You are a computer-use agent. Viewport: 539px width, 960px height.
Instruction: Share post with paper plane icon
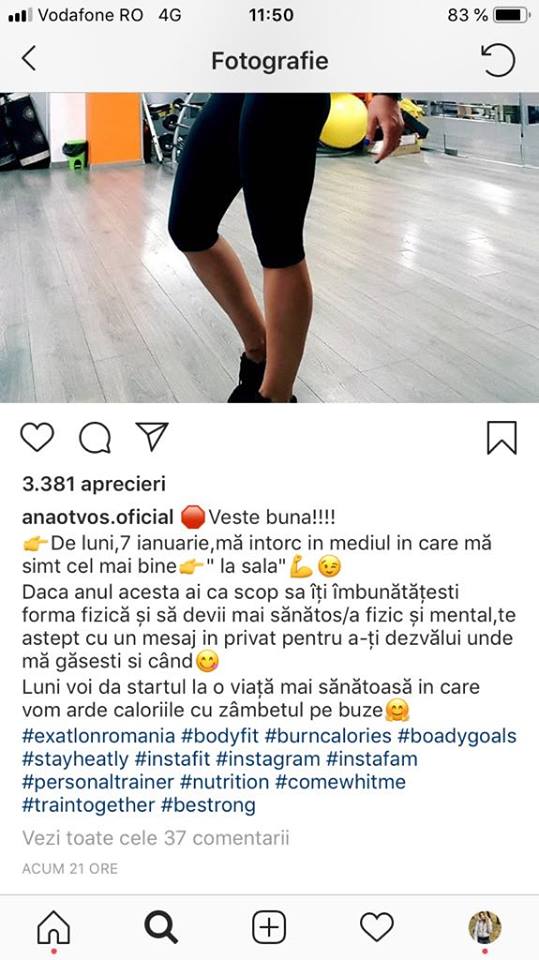click(152, 437)
